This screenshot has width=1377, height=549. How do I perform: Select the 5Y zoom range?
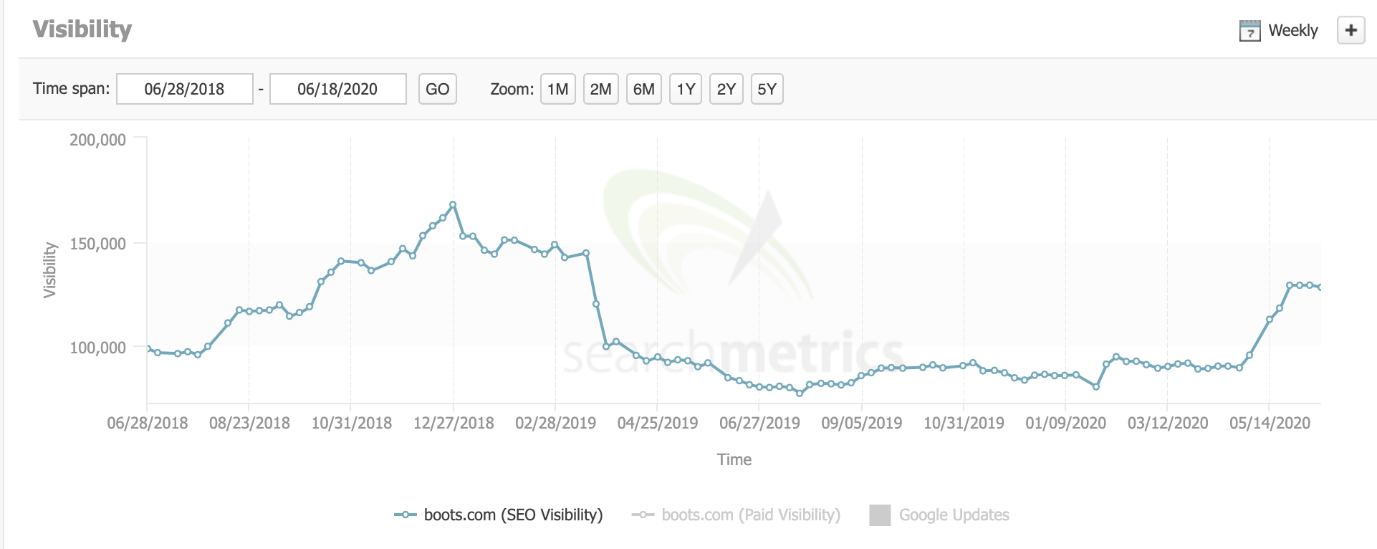pos(767,89)
